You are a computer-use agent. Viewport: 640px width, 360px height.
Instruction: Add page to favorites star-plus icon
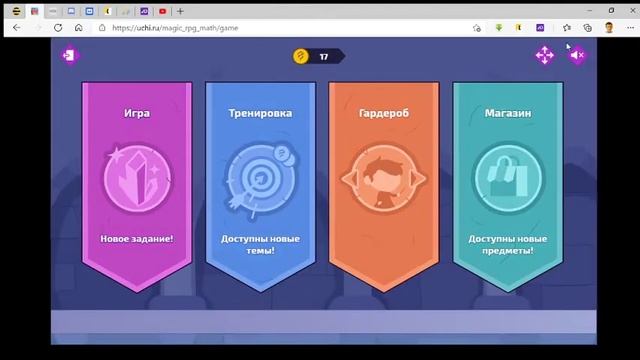pyautogui.click(x=477, y=28)
